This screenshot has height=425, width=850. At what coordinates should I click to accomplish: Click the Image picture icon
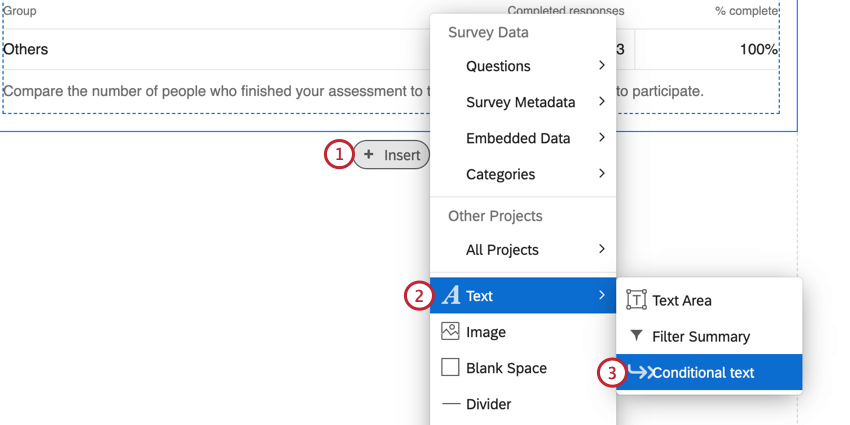(x=450, y=332)
